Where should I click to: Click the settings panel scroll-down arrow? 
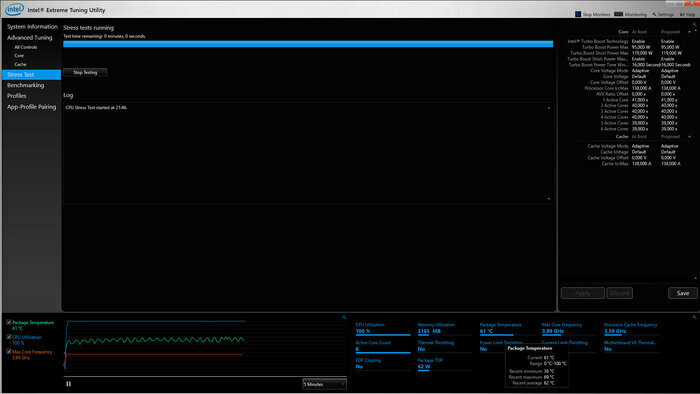[695, 278]
